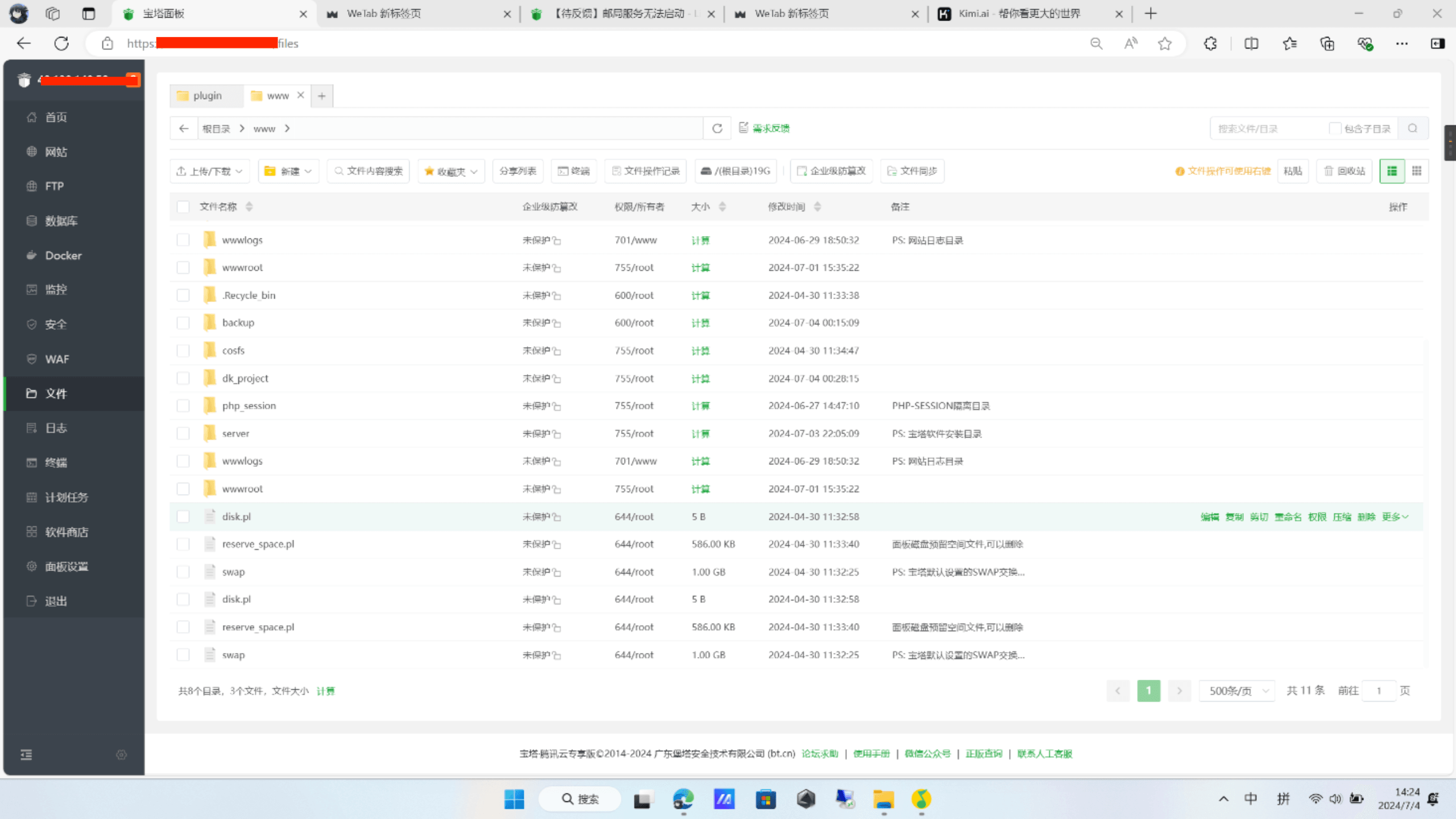Click the 监控 monitor icon in sidebar
Viewport: 1456px width, 819px height.
[32, 289]
